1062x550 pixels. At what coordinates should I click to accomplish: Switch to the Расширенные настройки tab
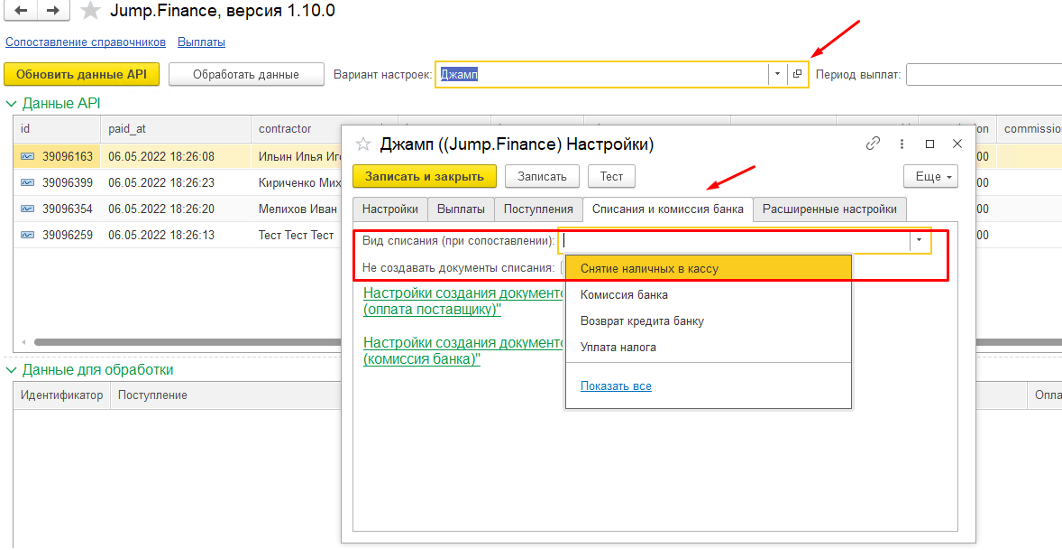pos(830,209)
